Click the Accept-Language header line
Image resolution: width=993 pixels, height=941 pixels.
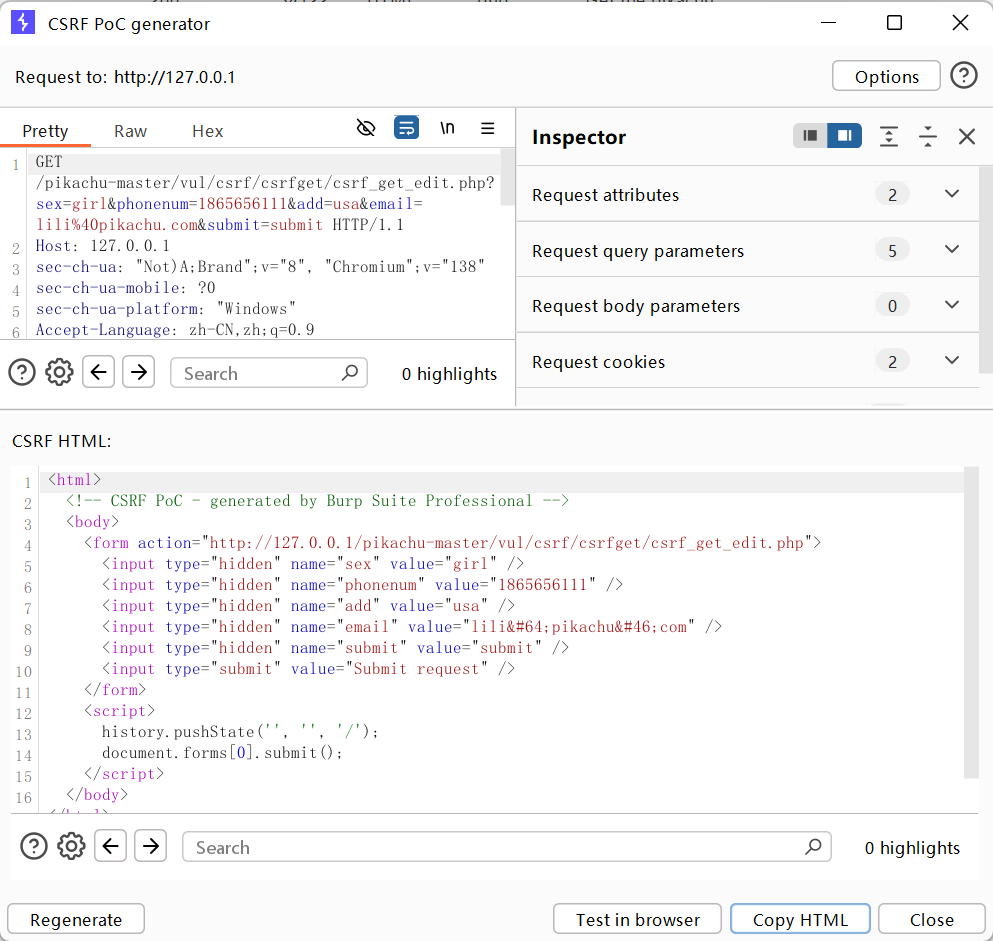[175, 329]
